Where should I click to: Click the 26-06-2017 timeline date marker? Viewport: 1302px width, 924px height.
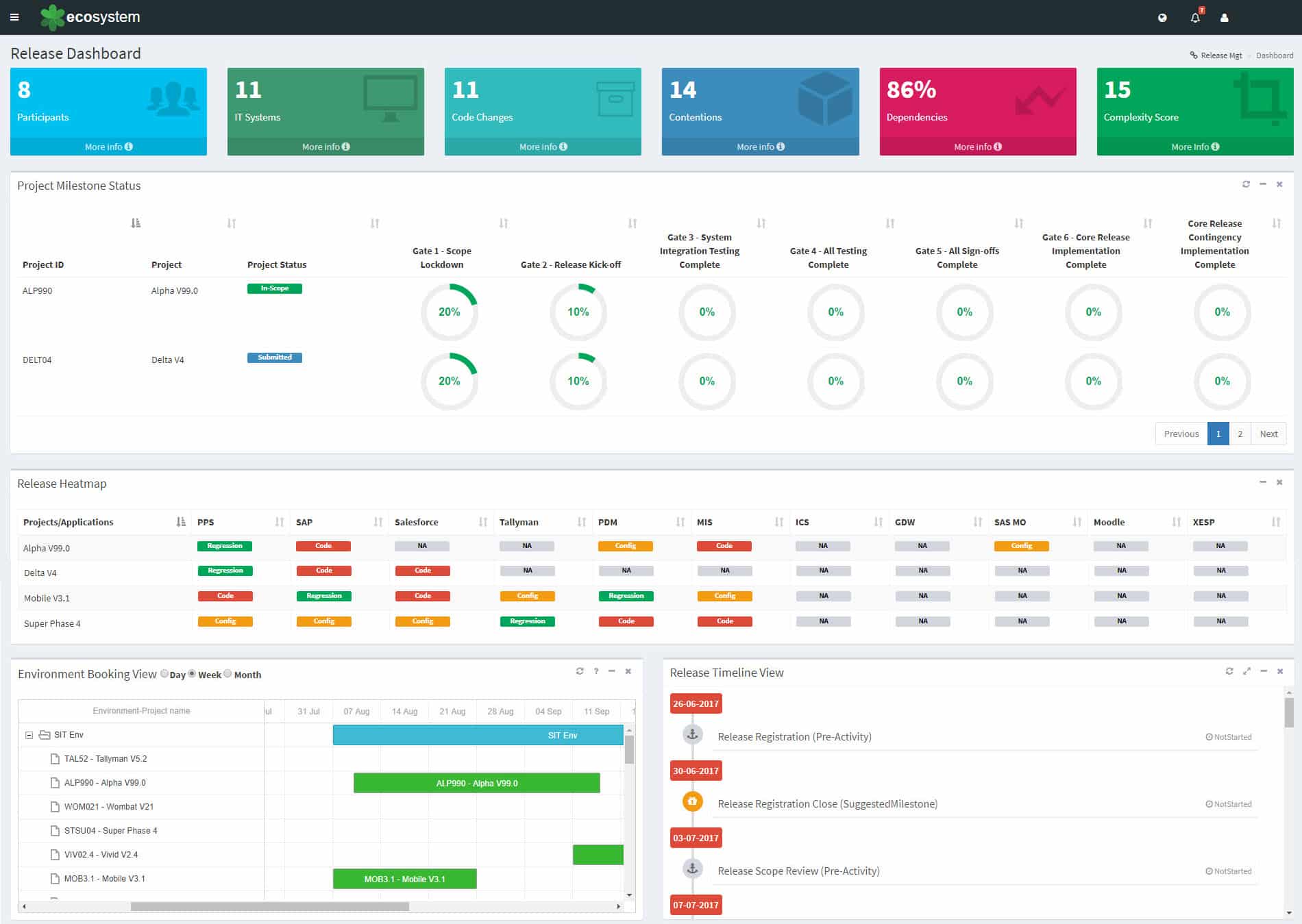696,703
